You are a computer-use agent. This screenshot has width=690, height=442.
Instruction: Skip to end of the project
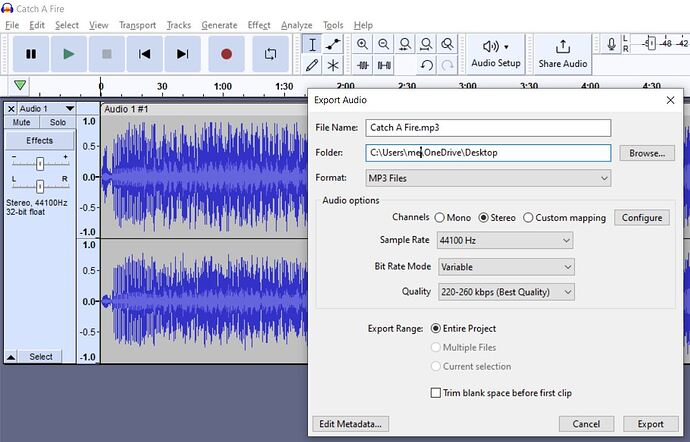(x=182, y=54)
